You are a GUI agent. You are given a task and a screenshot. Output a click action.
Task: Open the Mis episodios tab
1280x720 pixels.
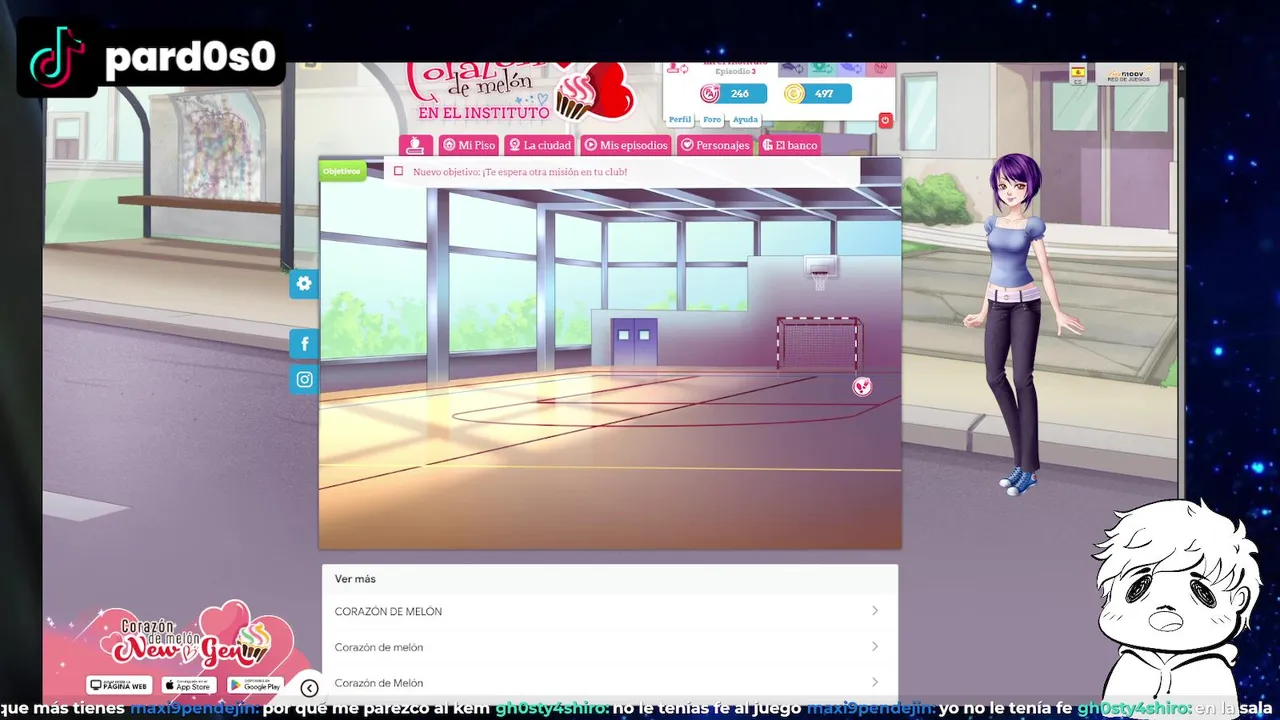point(626,145)
